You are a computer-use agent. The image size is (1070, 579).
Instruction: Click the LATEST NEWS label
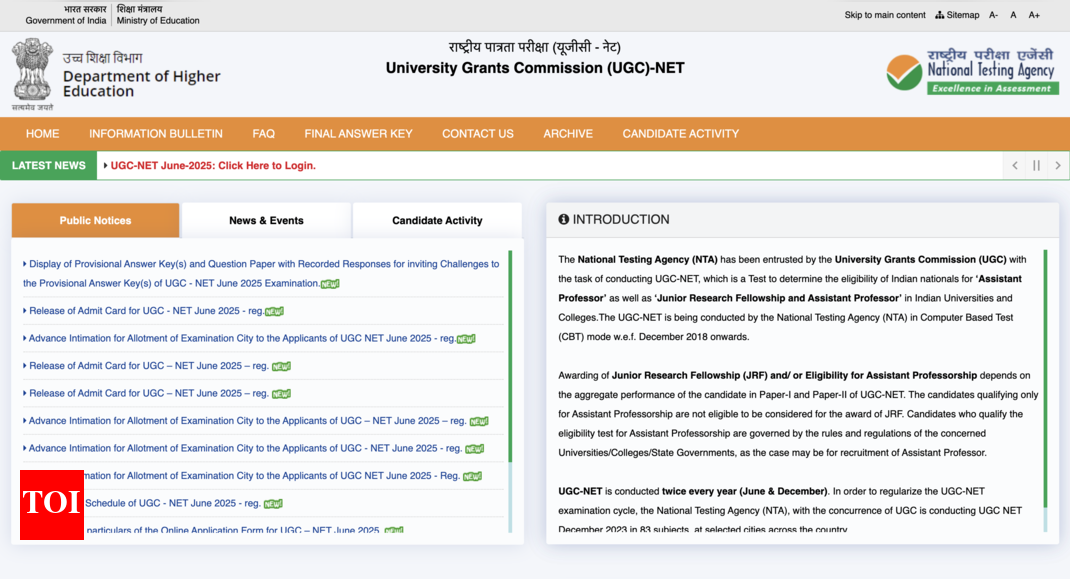pos(48,166)
